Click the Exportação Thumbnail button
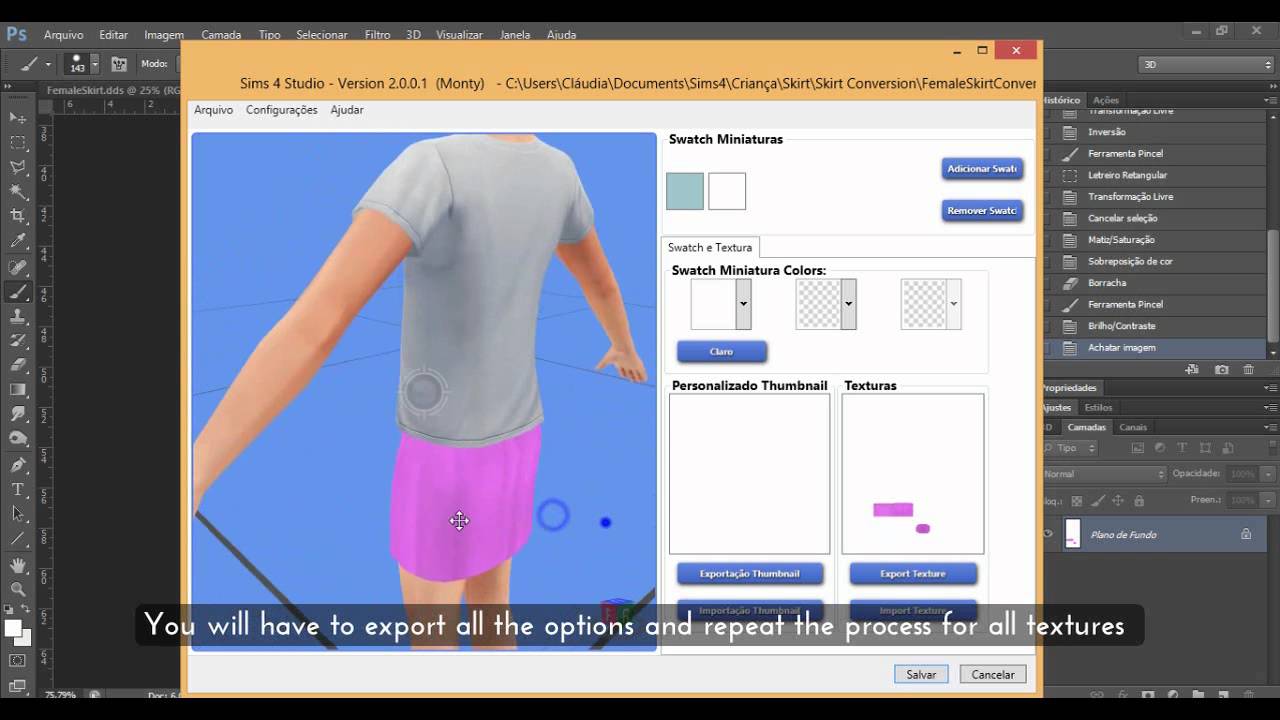Viewport: 1280px width, 720px height. coord(750,574)
